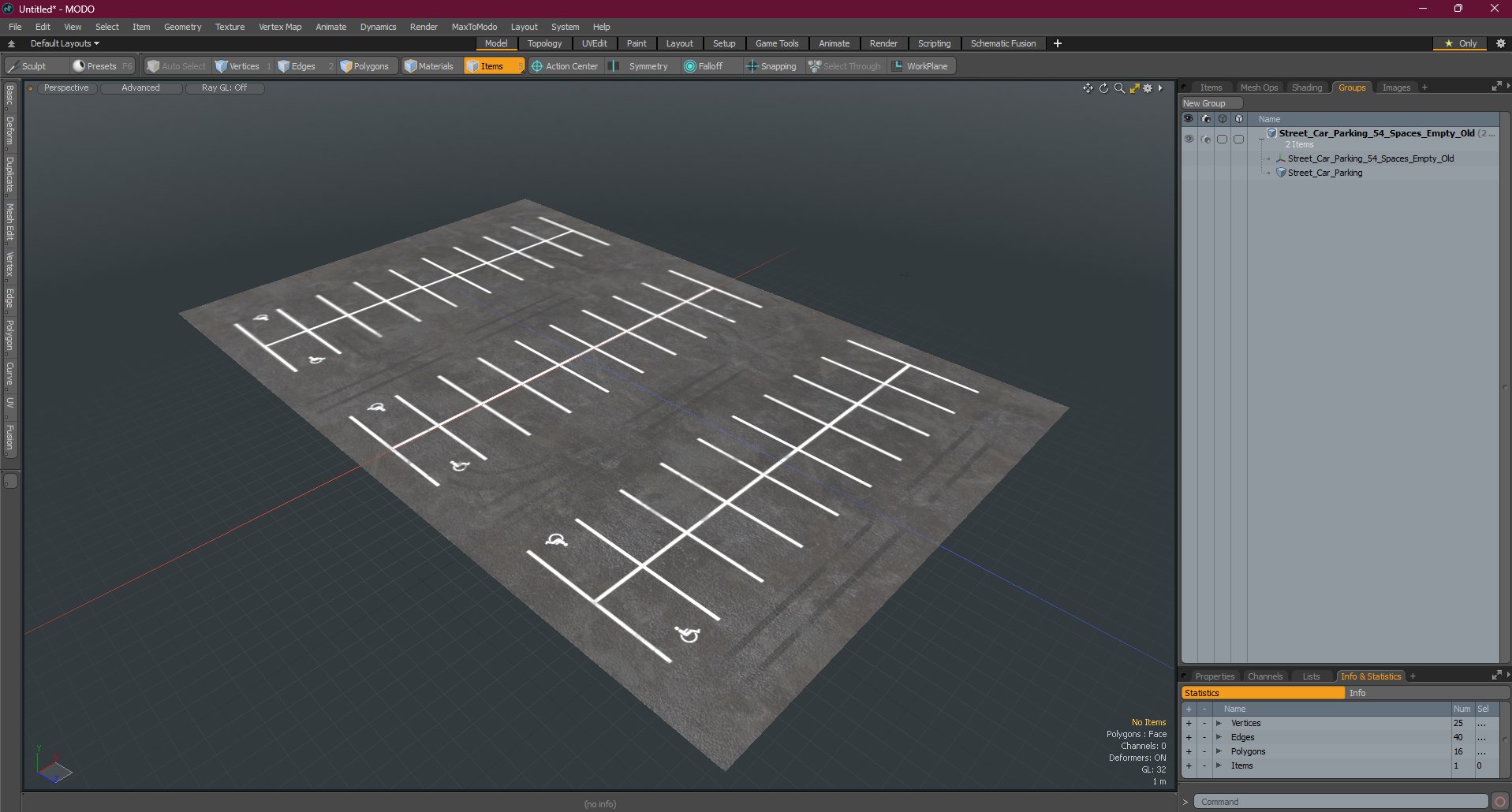Expand the Groups panel to full size
1512x812 pixels.
click(1496, 87)
